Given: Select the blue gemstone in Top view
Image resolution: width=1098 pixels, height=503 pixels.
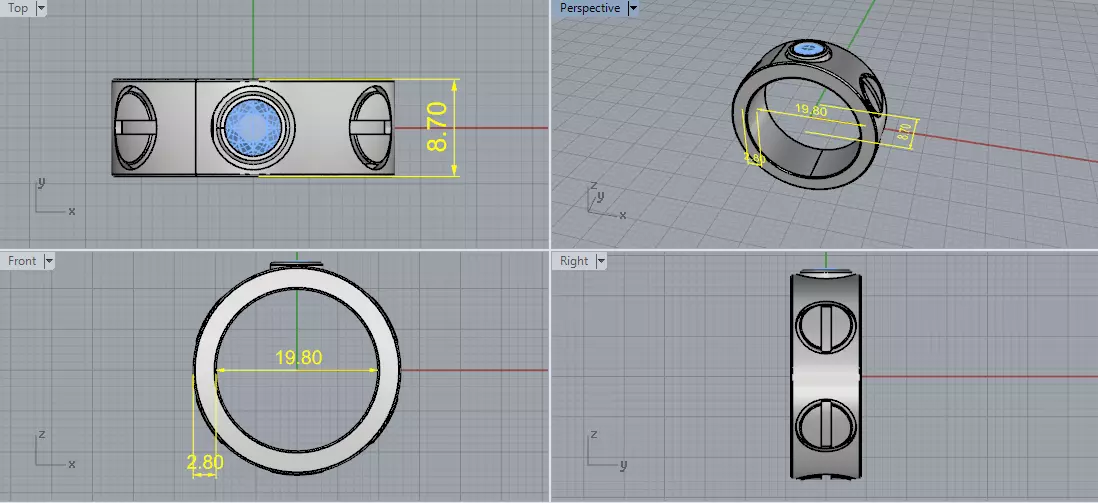Looking at the screenshot, I should click(252, 127).
